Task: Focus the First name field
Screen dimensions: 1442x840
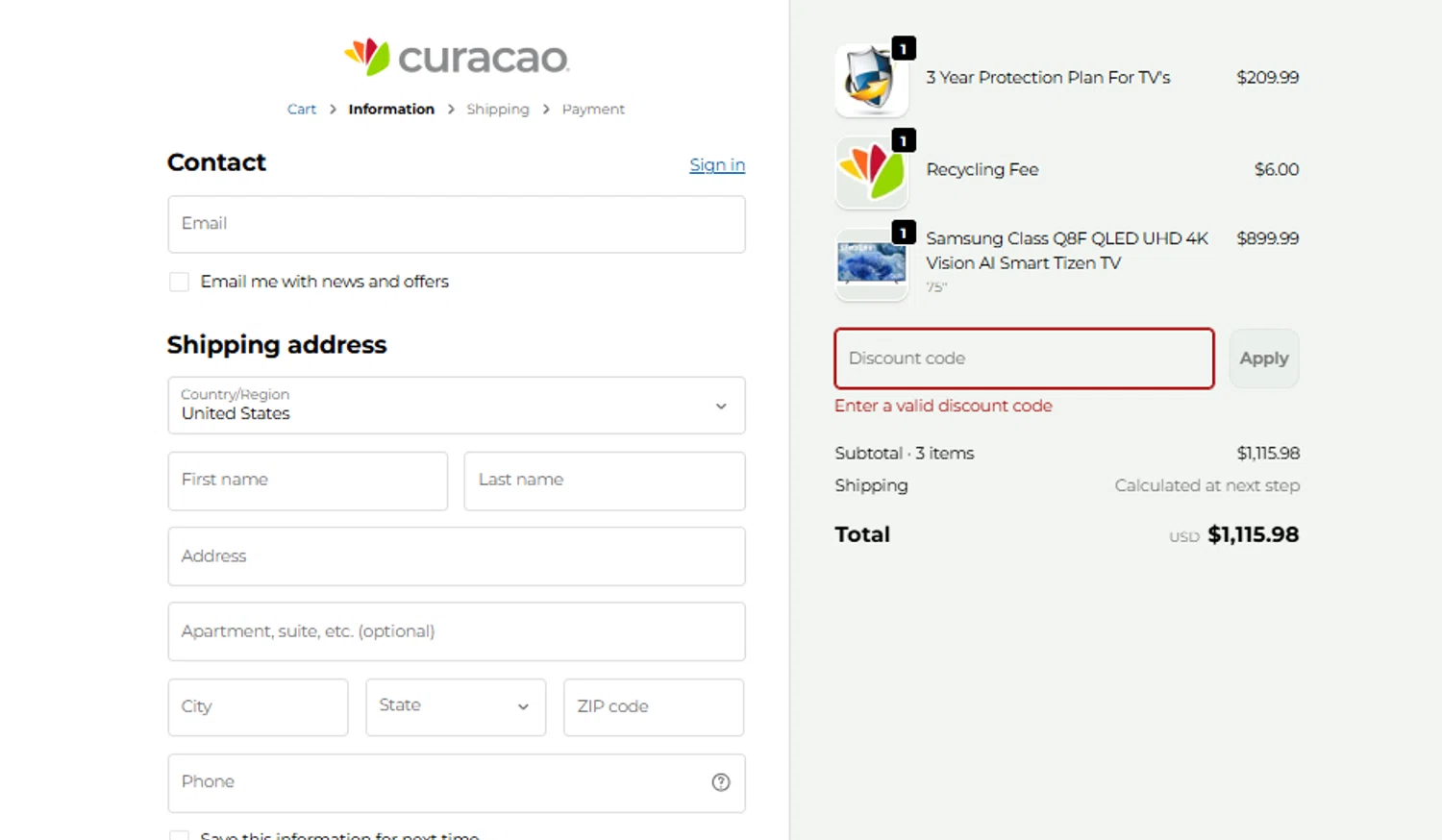Action: click(x=308, y=481)
